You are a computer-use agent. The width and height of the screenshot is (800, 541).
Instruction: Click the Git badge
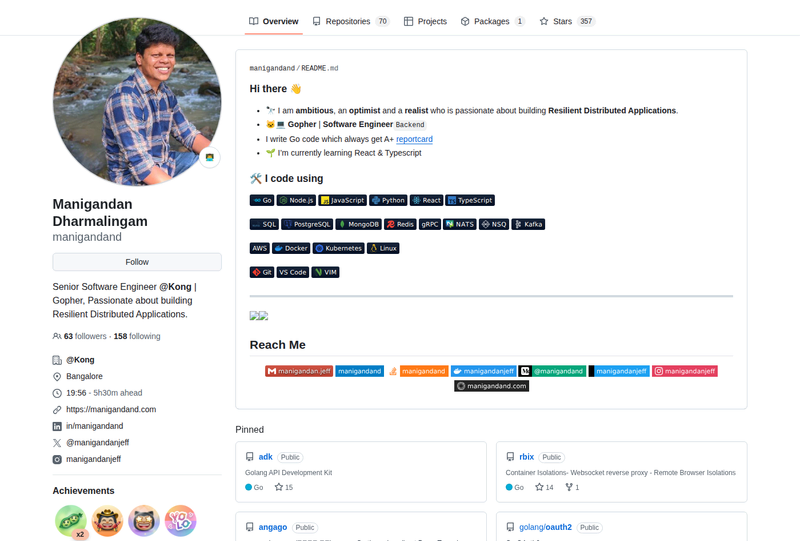tap(262, 272)
